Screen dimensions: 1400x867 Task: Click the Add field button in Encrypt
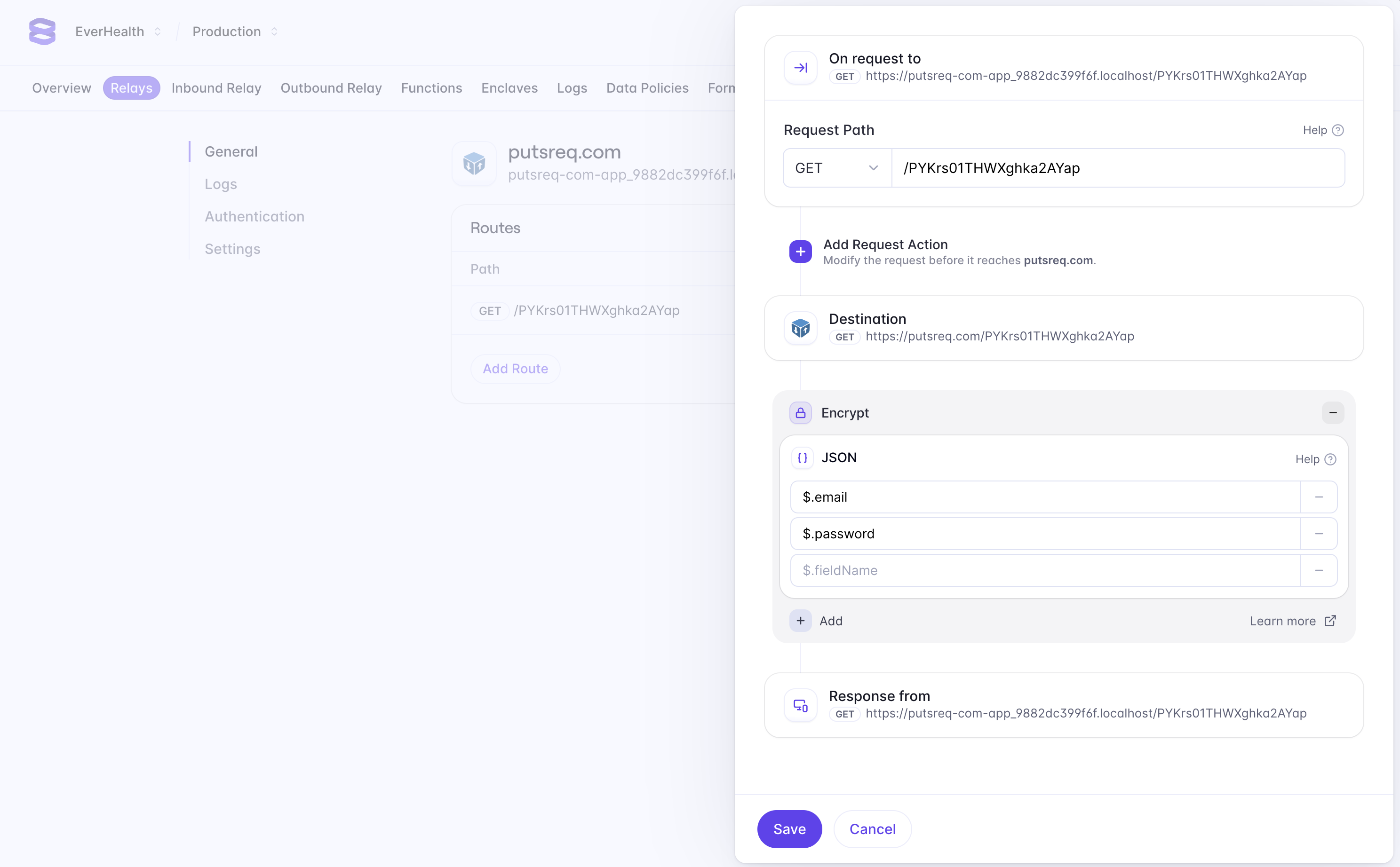click(x=801, y=620)
